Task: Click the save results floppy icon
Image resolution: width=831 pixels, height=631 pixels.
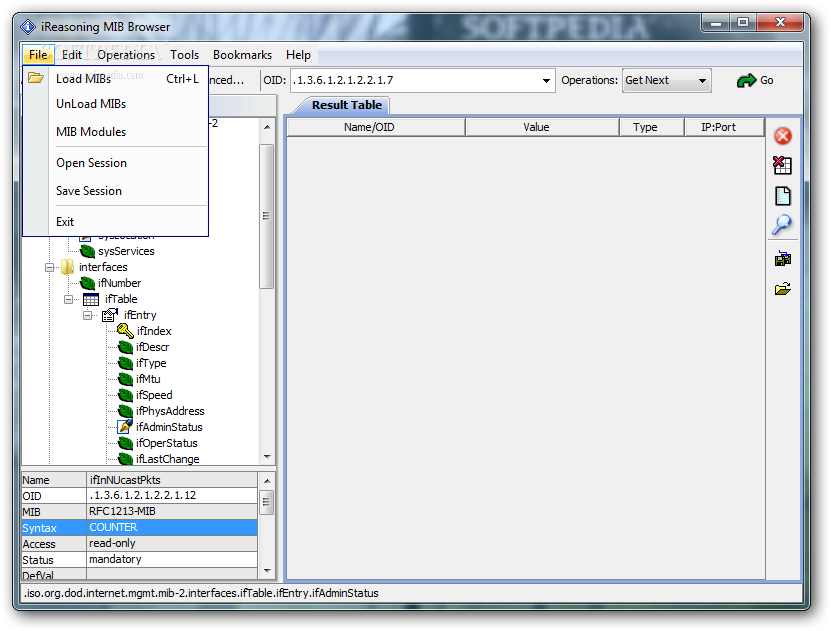Action: (783, 259)
